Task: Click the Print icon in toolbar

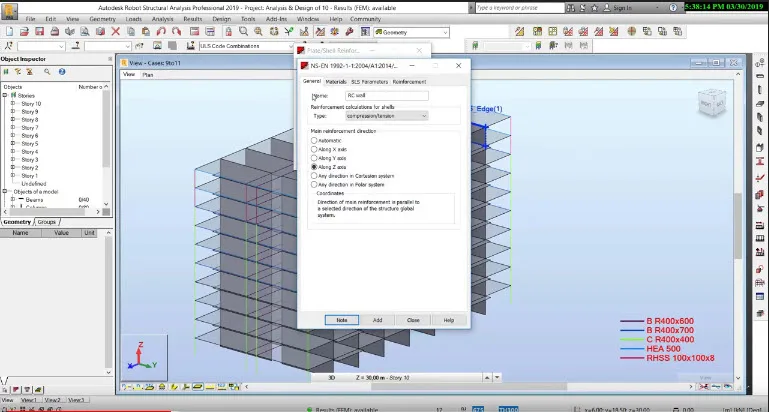Action: pyautogui.click(x=55, y=32)
